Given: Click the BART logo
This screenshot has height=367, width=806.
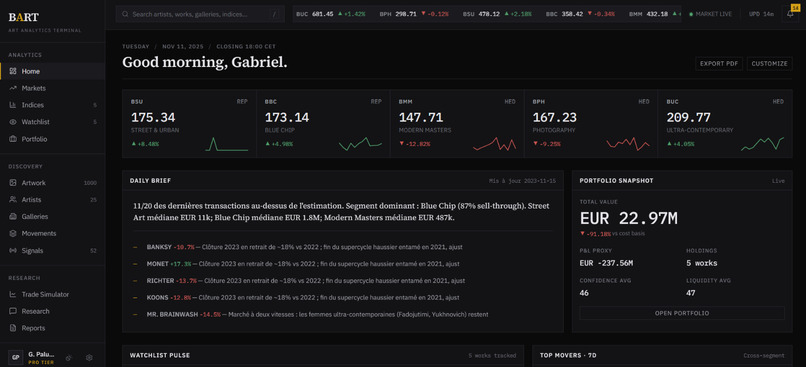Looking at the screenshot, I should pyautogui.click(x=23, y=17).
